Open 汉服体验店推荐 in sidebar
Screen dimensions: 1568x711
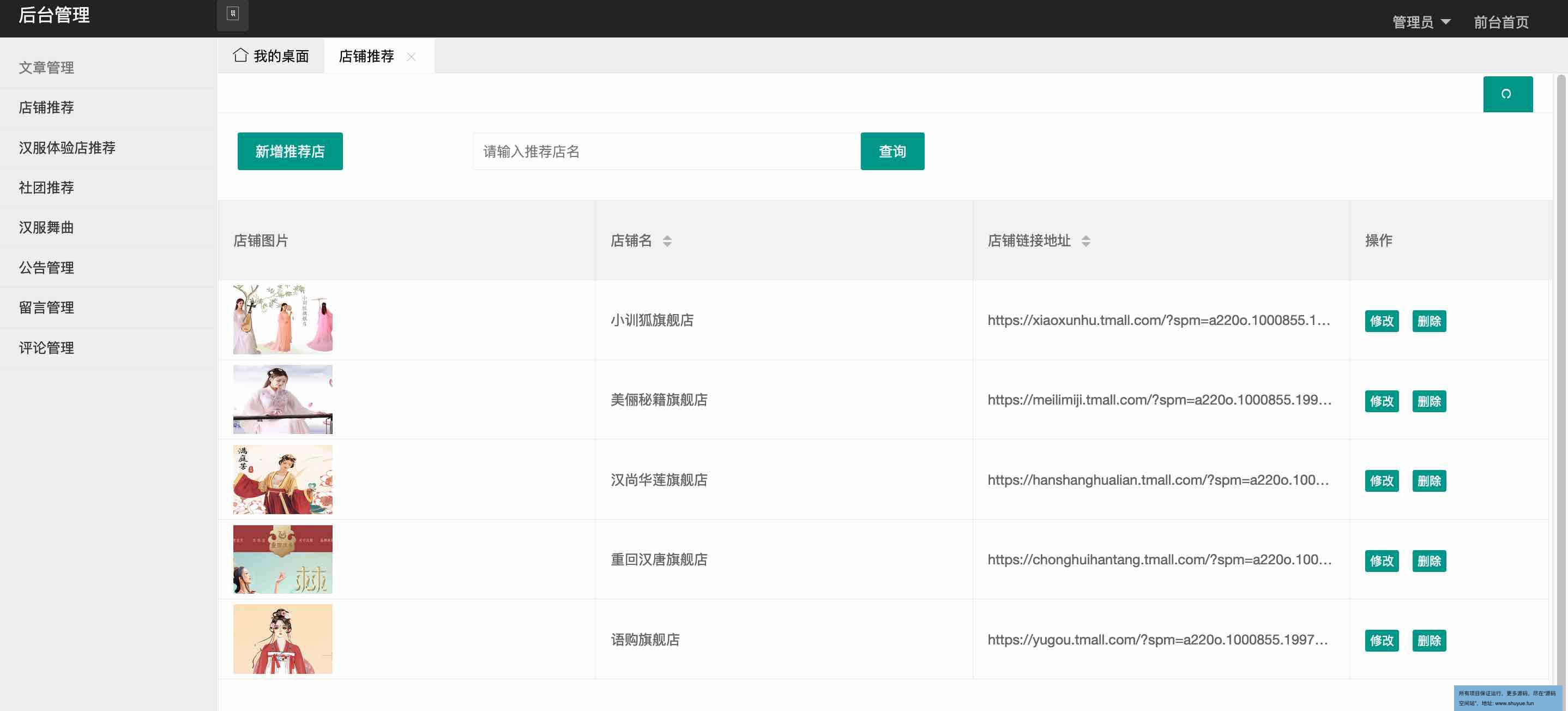click(67, 147)
